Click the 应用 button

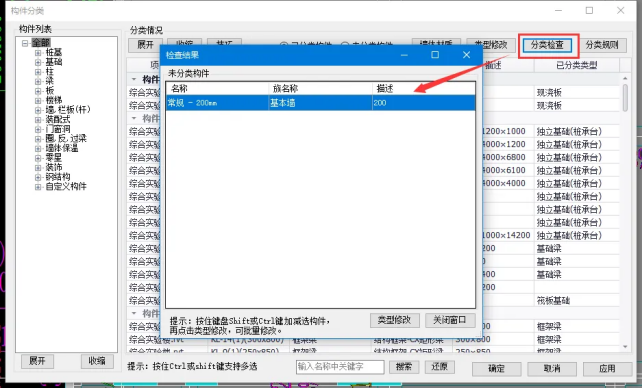click(607, 369)
